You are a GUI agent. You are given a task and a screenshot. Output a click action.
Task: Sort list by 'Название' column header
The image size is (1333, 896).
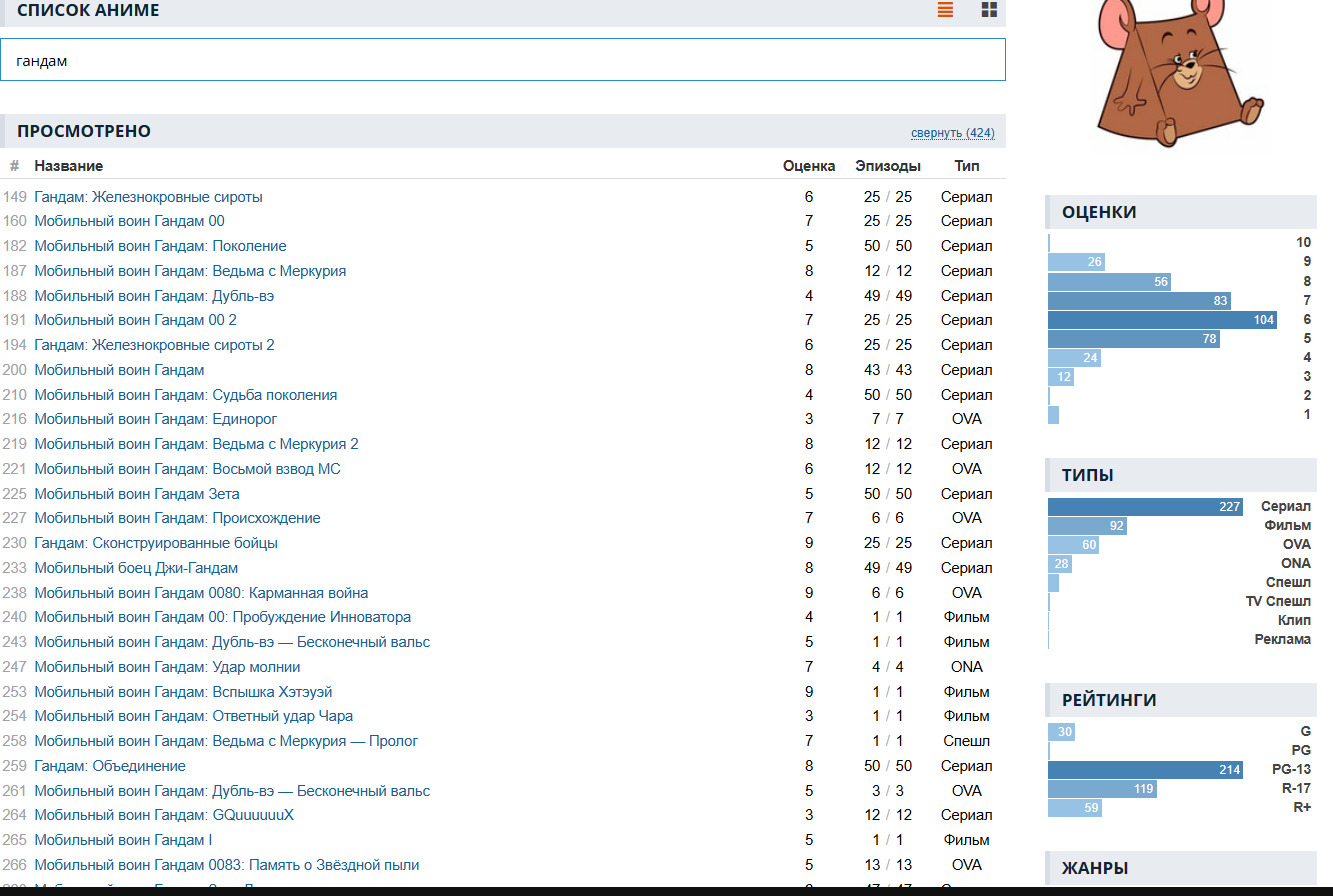pos(68,166)
